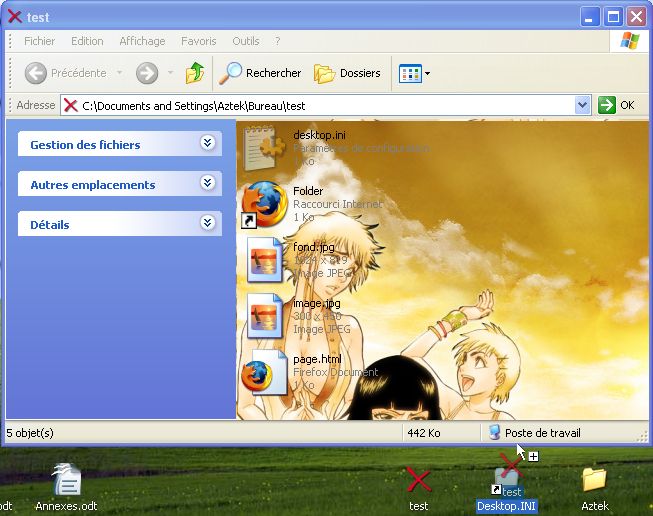Select the page.html Firefox document

click(265, 372)
